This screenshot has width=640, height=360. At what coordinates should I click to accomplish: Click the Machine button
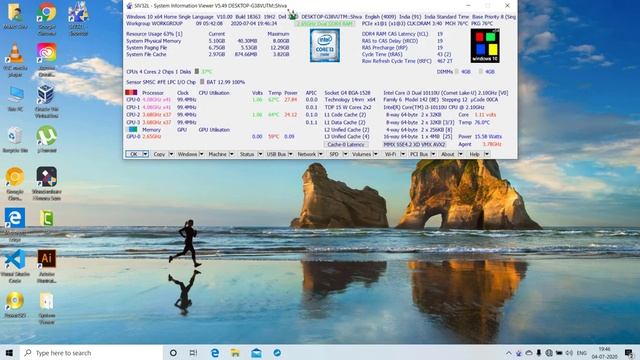(x=218, y=154)
